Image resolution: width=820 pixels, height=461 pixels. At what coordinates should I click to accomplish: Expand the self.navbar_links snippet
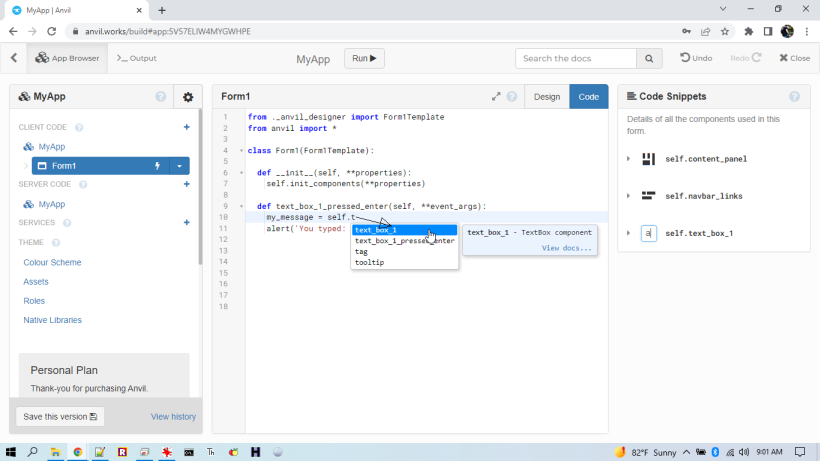[x=628, y=196]
